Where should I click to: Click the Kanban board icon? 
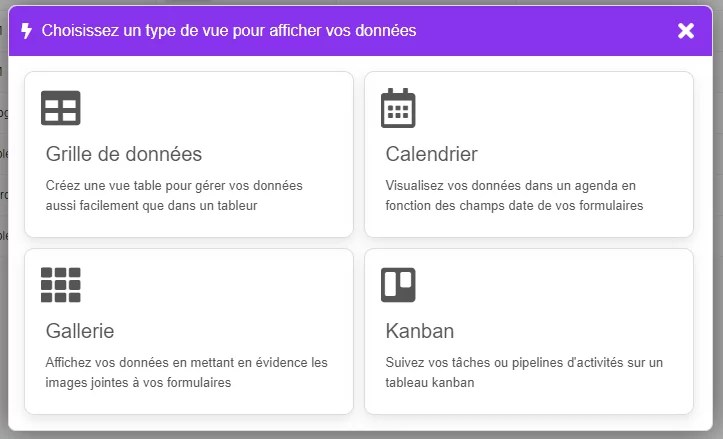tap(398, 285)
